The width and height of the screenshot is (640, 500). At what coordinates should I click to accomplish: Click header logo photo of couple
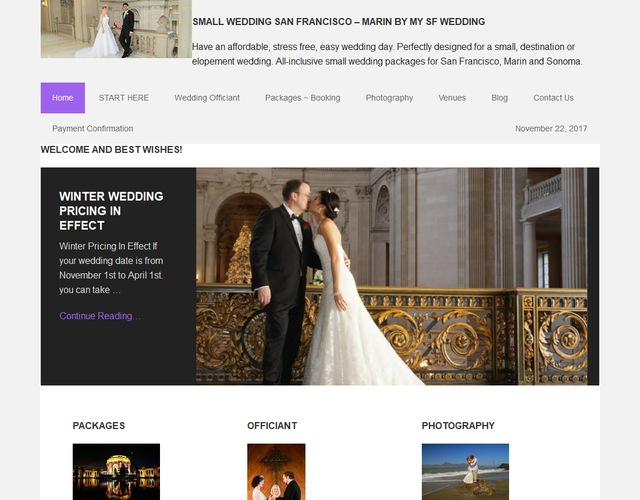(x=116, y=29)
